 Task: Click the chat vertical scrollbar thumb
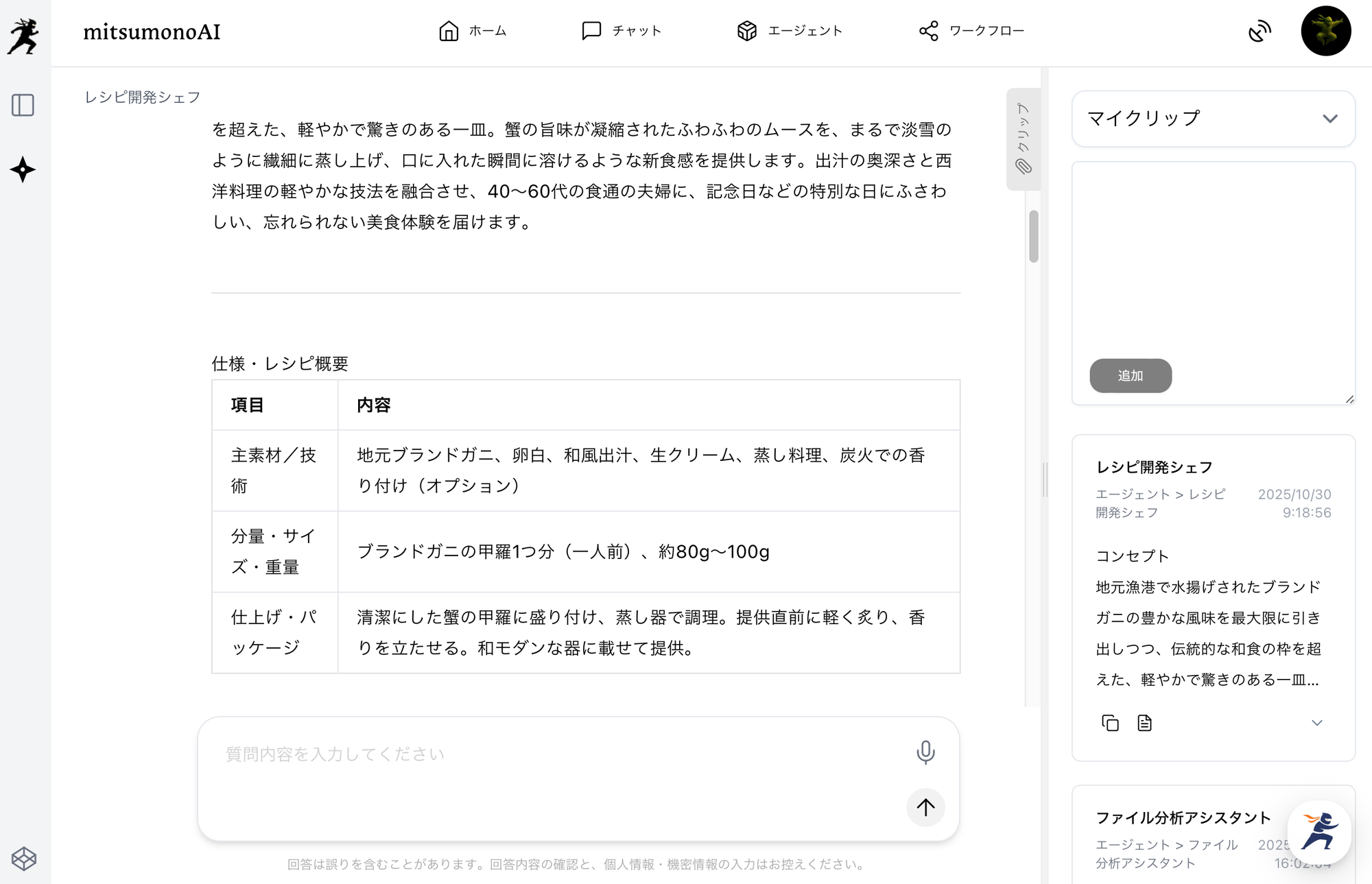coord(1034,237)
